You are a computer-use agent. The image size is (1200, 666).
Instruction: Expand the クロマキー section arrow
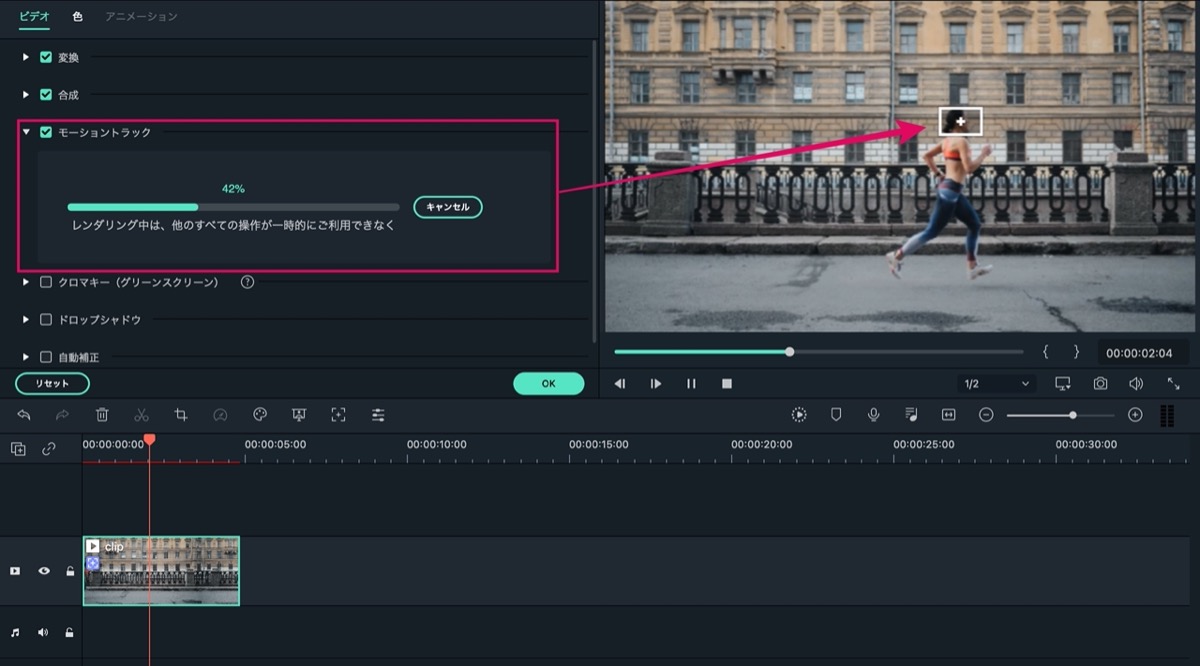tap(26, 282)
